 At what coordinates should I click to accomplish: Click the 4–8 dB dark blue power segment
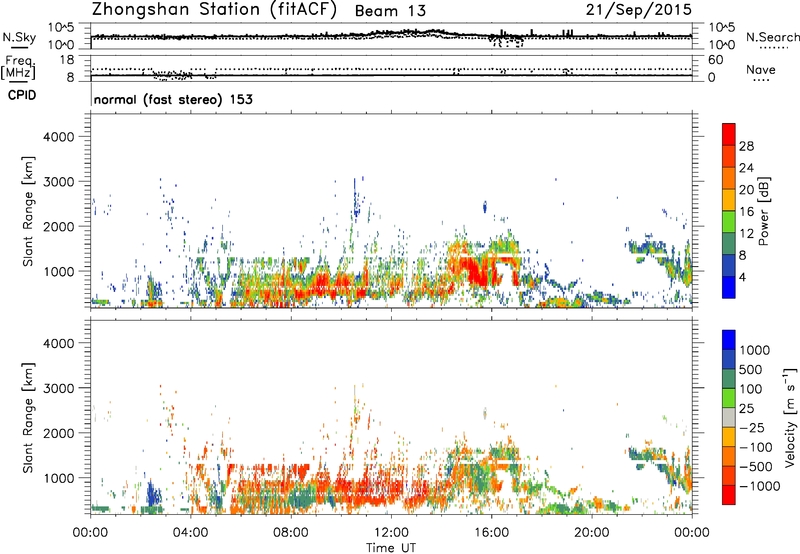(x=729, y=266)
